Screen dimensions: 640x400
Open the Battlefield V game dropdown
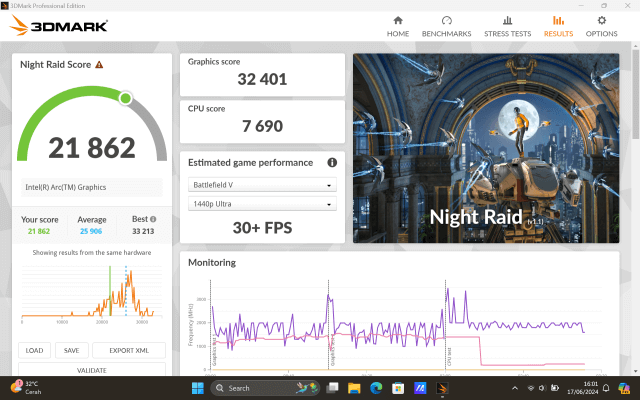point(262,184)
